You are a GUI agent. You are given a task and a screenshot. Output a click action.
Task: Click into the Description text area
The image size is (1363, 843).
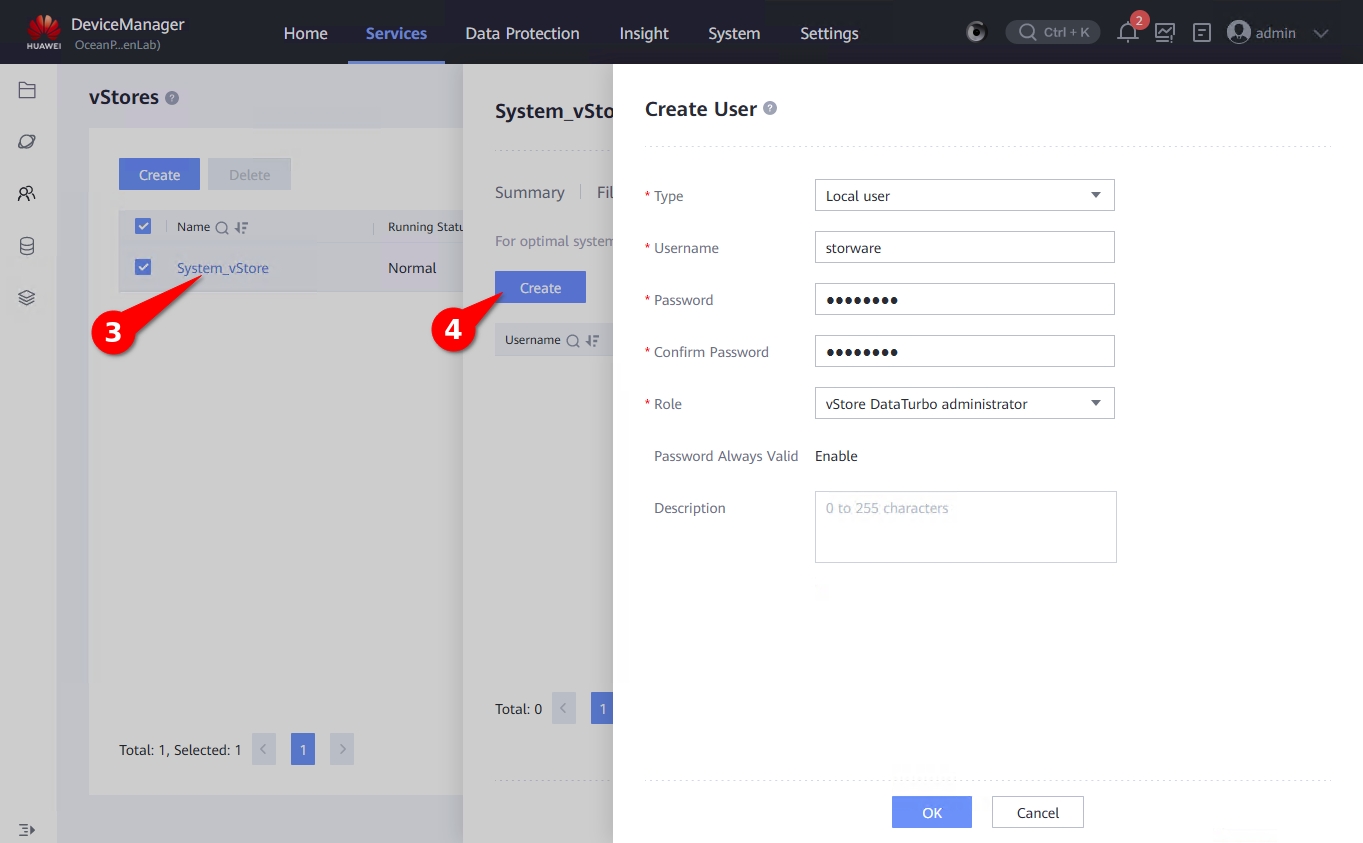pyautogui.click(x=965, y=527)
